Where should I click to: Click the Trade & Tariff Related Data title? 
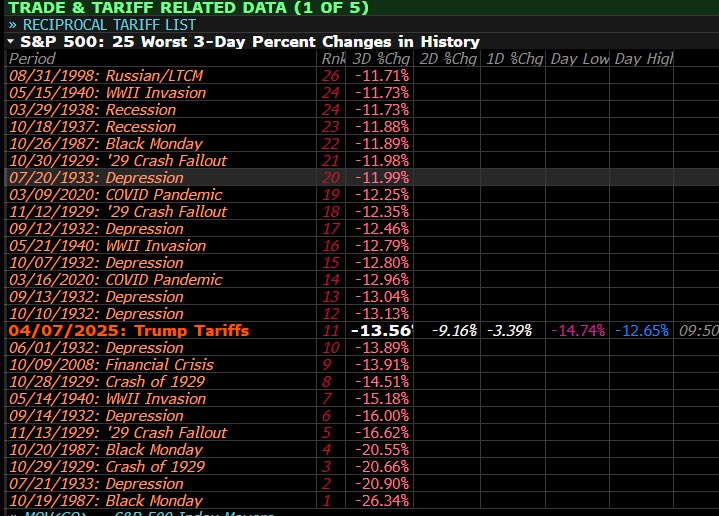pos(188,8)
